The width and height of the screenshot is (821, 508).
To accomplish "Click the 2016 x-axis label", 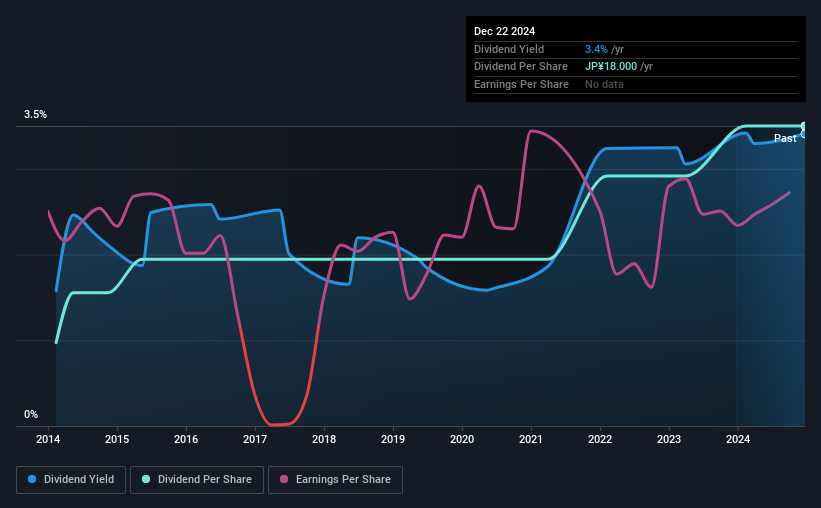I will pos(186,439).
